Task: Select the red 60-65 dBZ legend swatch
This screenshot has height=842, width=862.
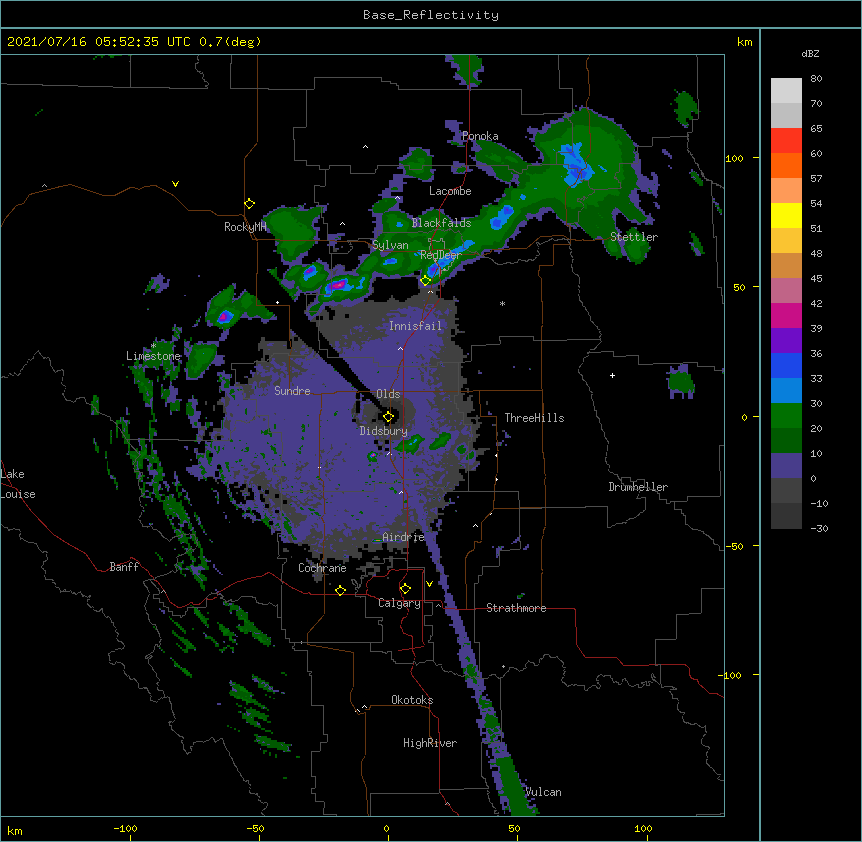Action: click(786, 140)
